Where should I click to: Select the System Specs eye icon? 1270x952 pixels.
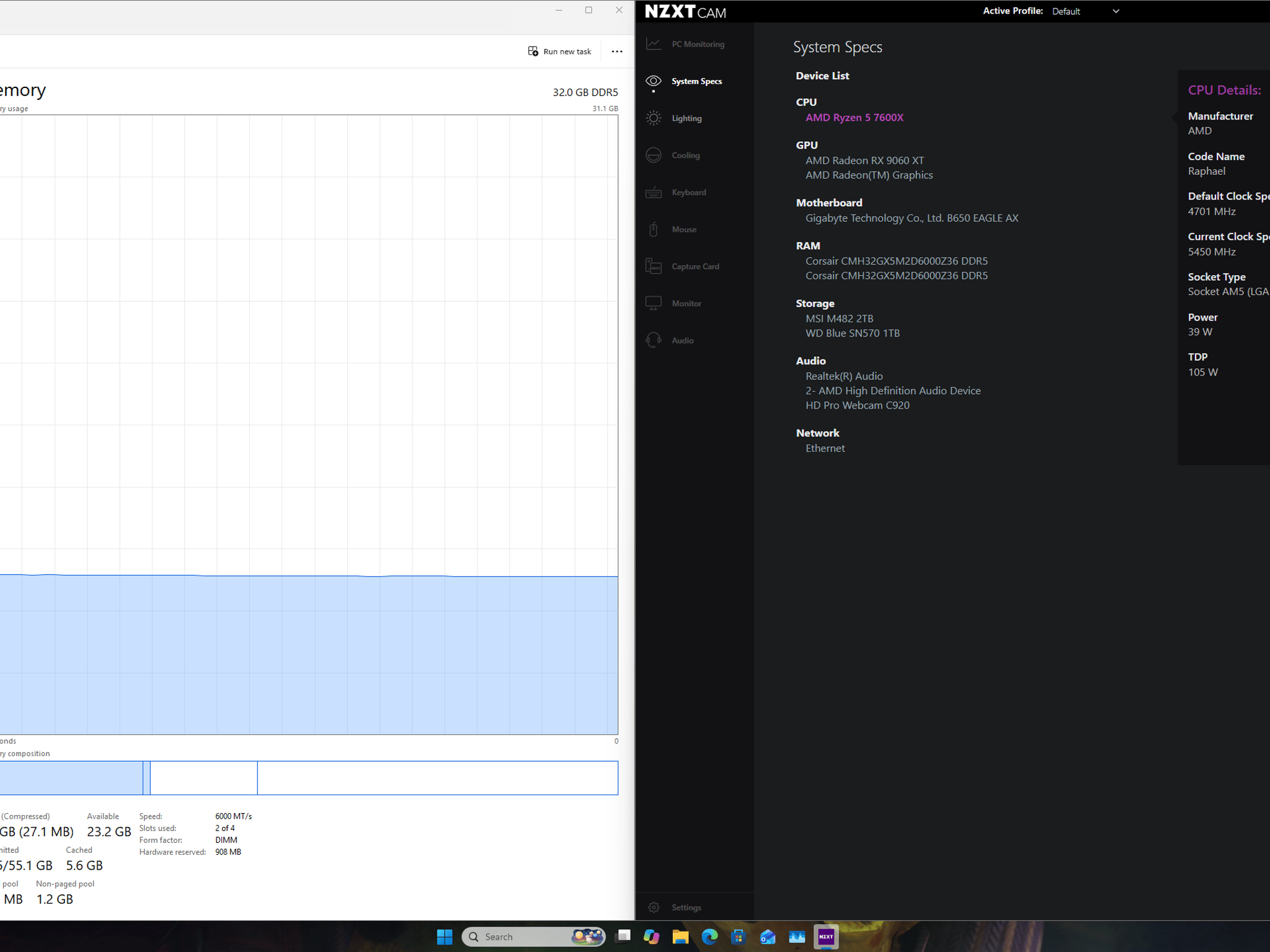653,81
